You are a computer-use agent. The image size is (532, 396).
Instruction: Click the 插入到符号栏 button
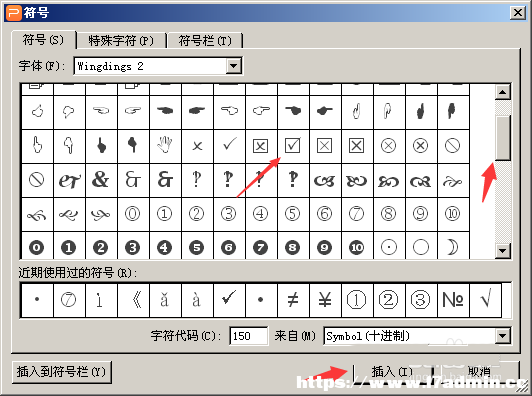pyautogui.click(x=61, y=372)
